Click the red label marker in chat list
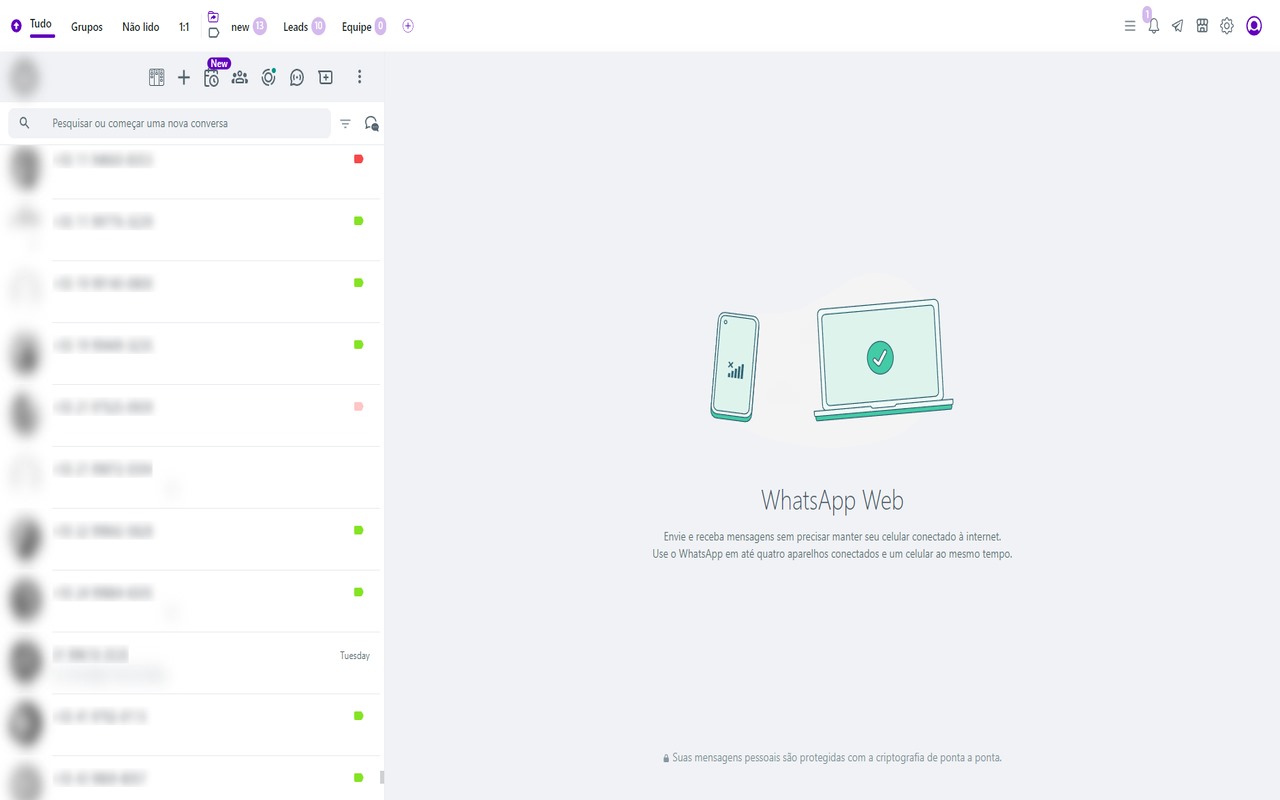Image resolution: width=1280 pixels, height=800 pixels. (359, 159)
